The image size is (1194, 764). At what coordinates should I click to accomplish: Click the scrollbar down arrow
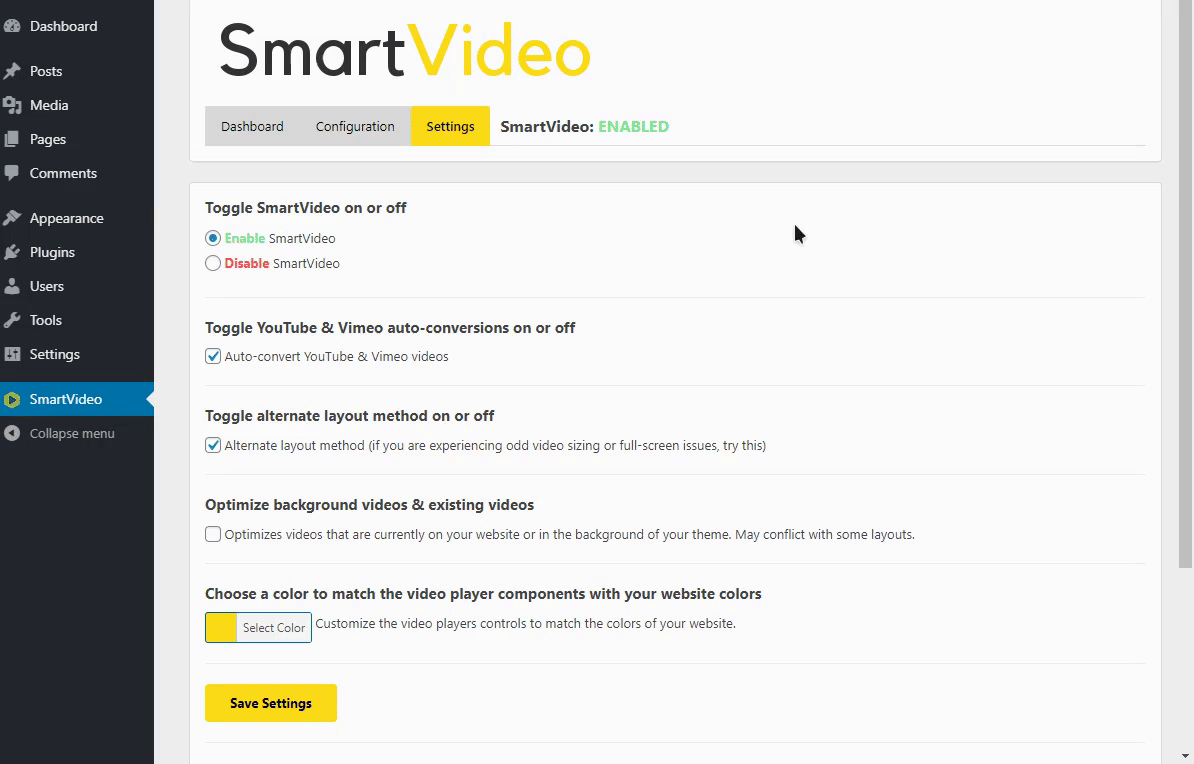1186,756
